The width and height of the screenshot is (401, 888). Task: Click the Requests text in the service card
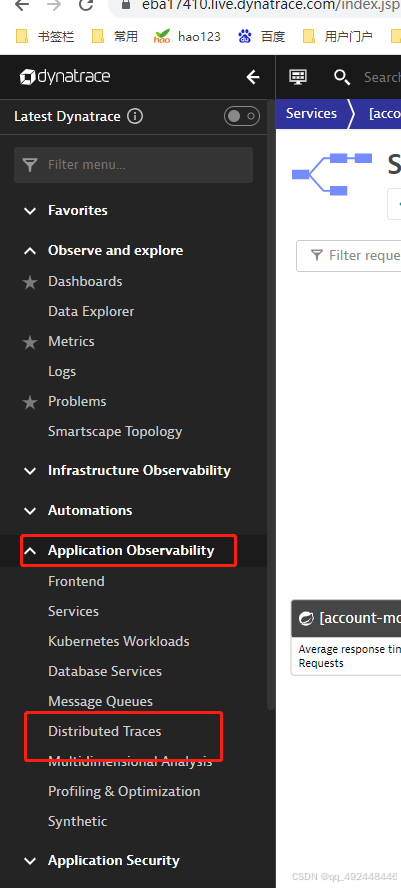pyautogui.click(x=321, y=663)
